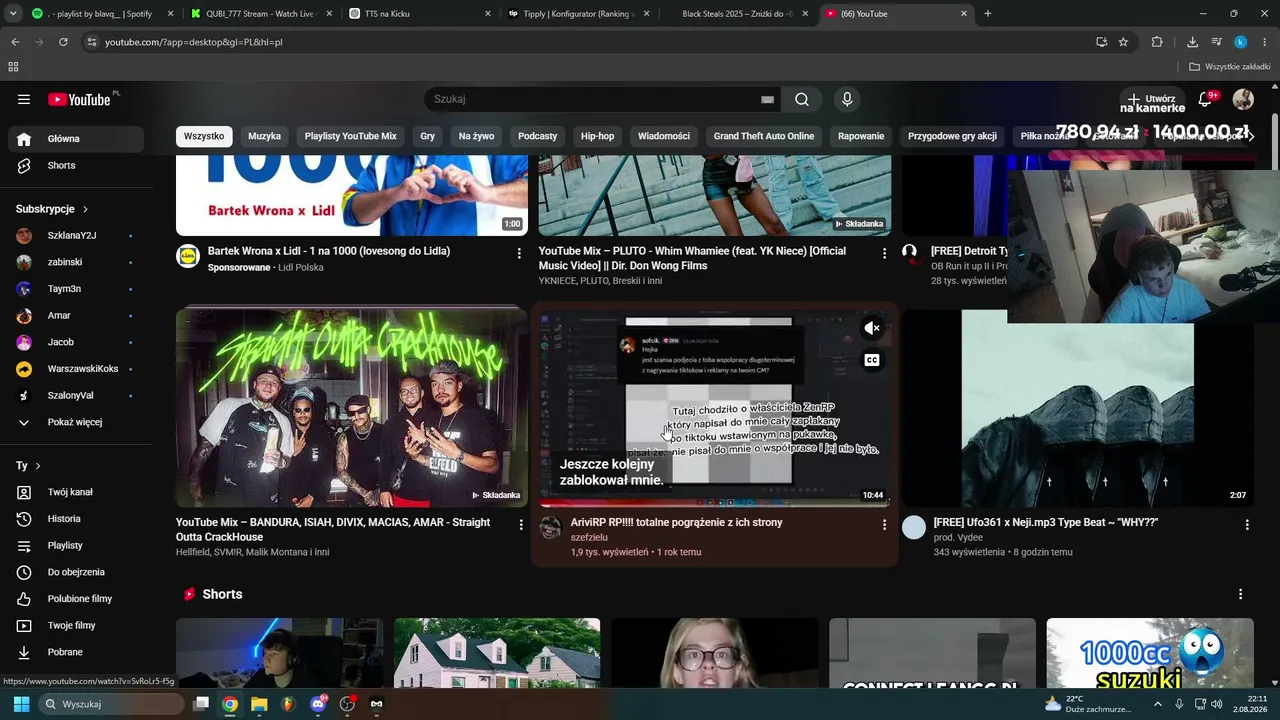Switch to the Black Steals 2025 tab

point(737,14)
